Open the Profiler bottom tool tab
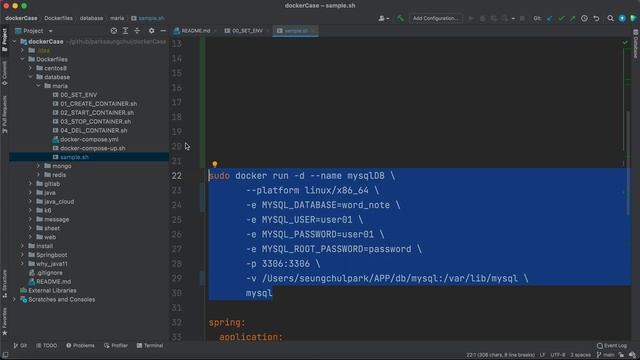Viewport: 640px width, 360px height. coord(116,346)
